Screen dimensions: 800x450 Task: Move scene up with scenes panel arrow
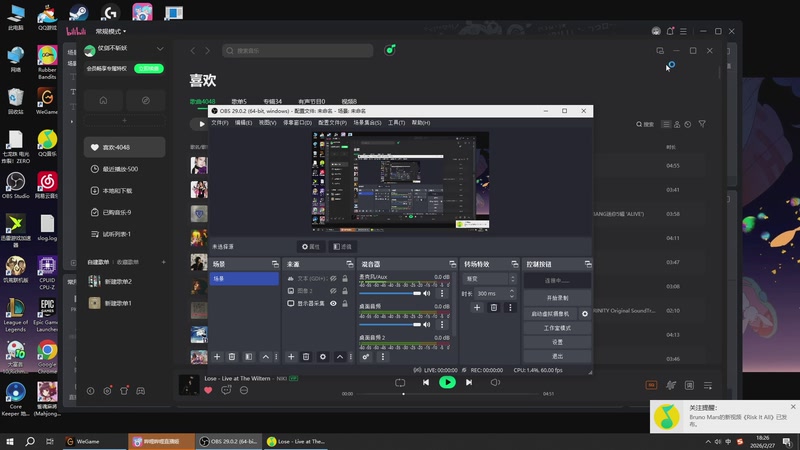[x=265, y=357]
